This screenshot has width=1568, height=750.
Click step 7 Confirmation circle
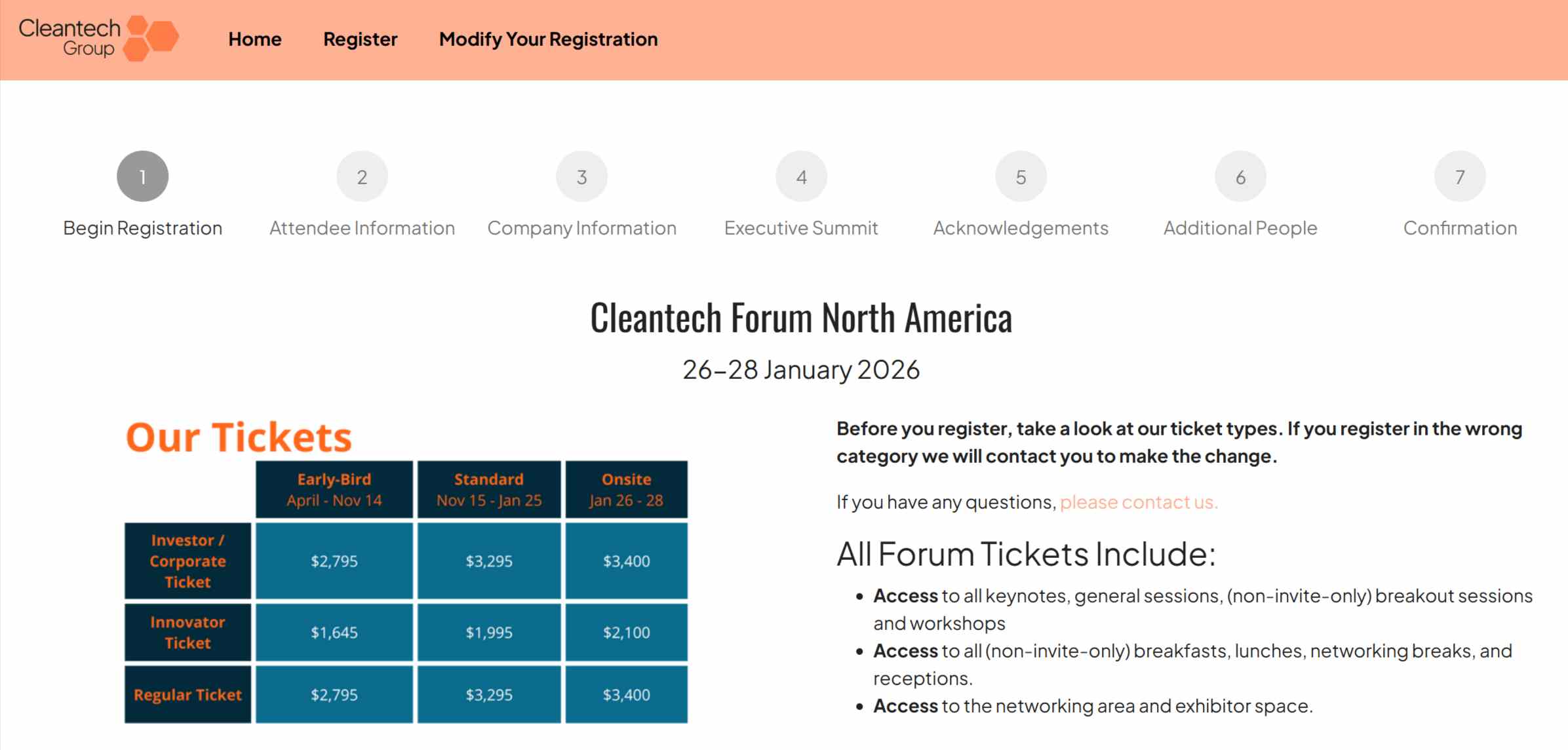click(1459, 175)
